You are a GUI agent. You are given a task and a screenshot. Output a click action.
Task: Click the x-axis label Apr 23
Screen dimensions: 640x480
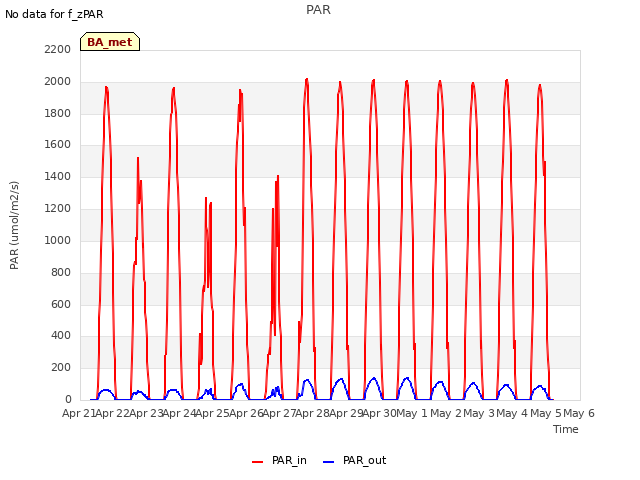point(146,413)
